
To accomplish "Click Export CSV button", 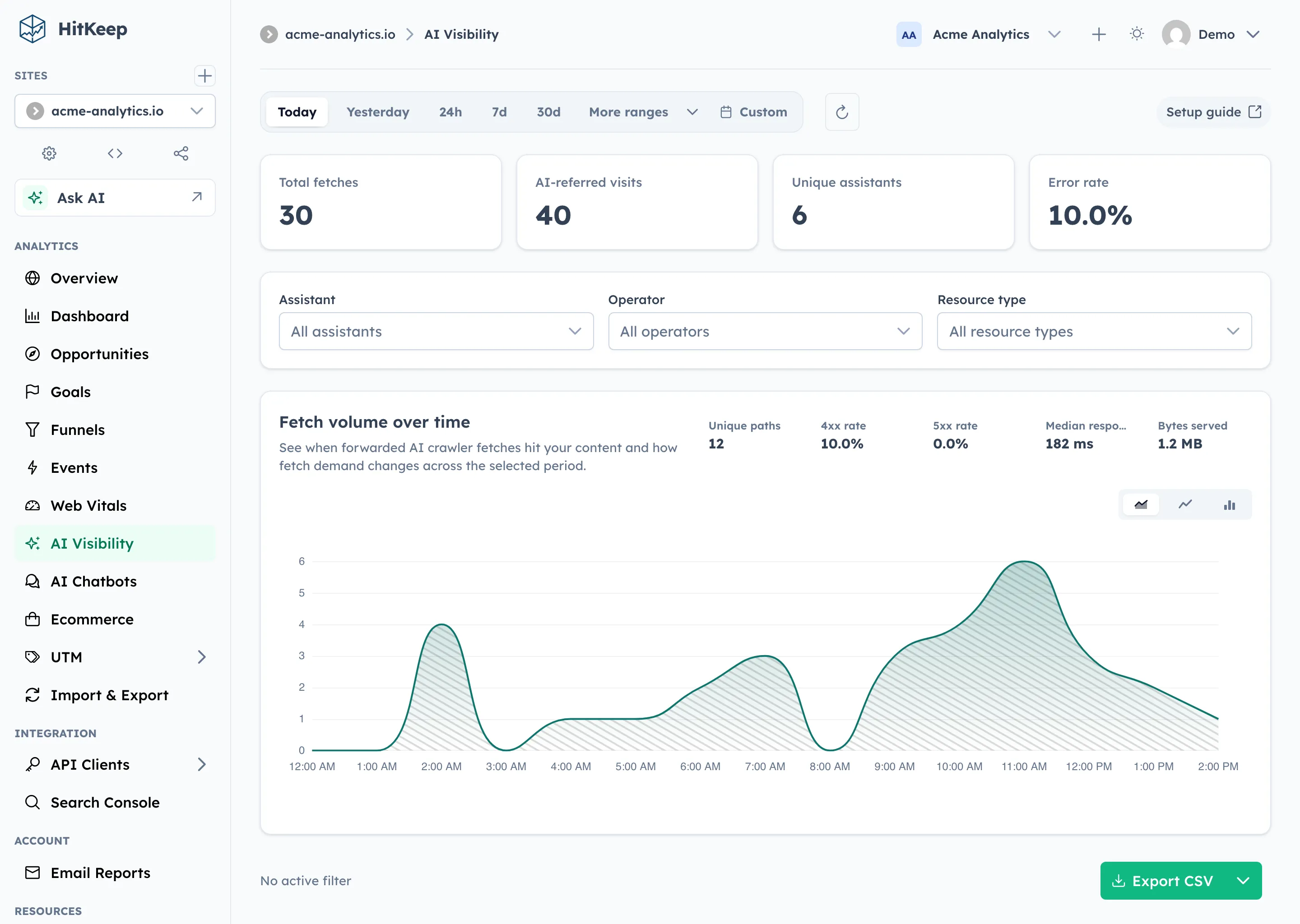I will pyautogui.click(x=1162, y=881).
